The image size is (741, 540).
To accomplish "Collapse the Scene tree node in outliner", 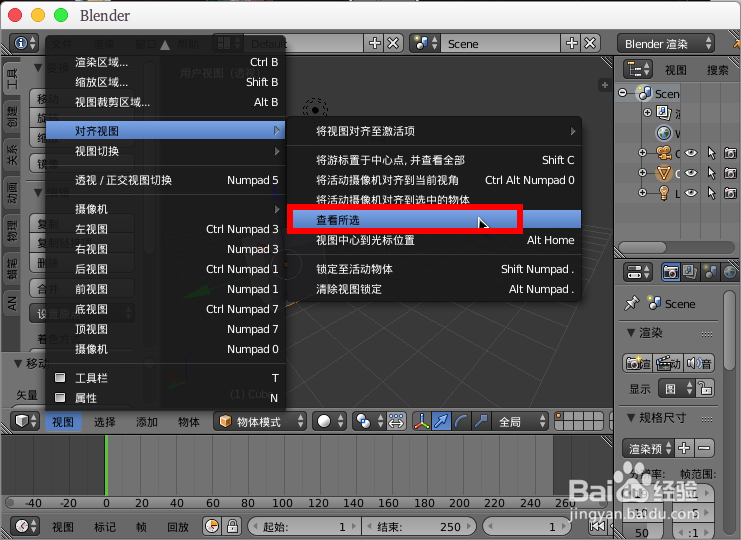I will tap(623, 93).
